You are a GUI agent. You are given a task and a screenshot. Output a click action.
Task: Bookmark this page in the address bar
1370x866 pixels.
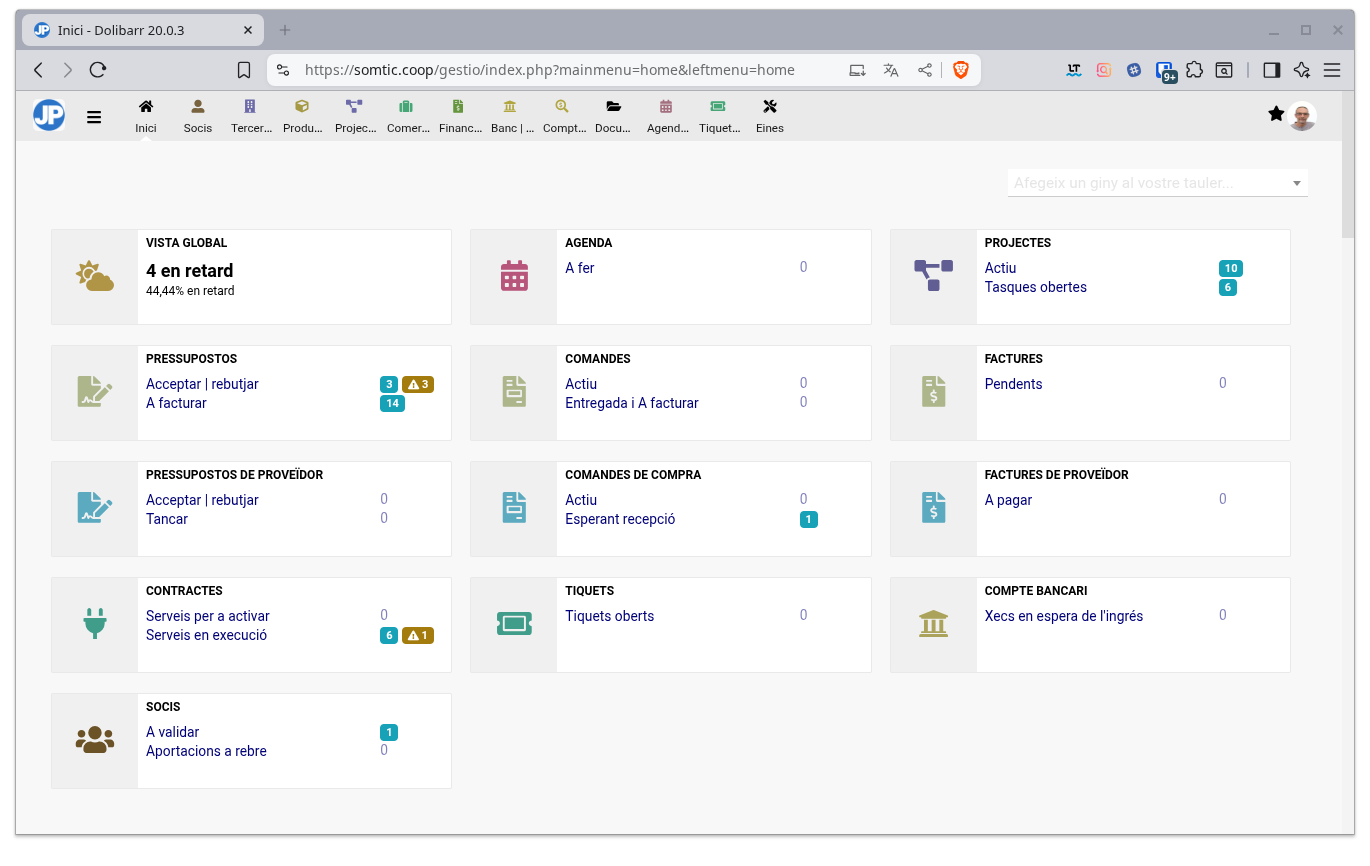(244, 70)
